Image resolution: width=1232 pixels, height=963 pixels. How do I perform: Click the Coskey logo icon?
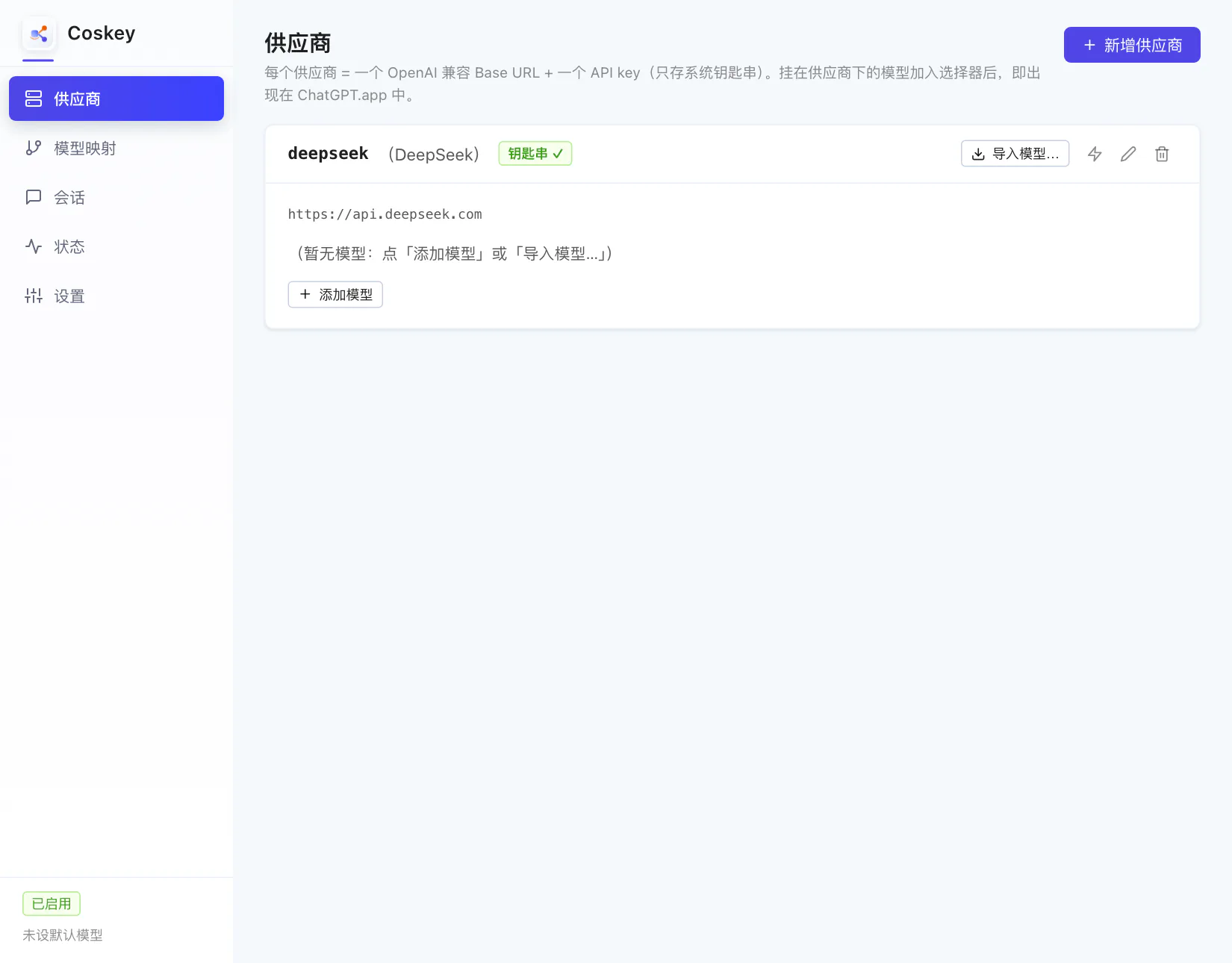39,34
